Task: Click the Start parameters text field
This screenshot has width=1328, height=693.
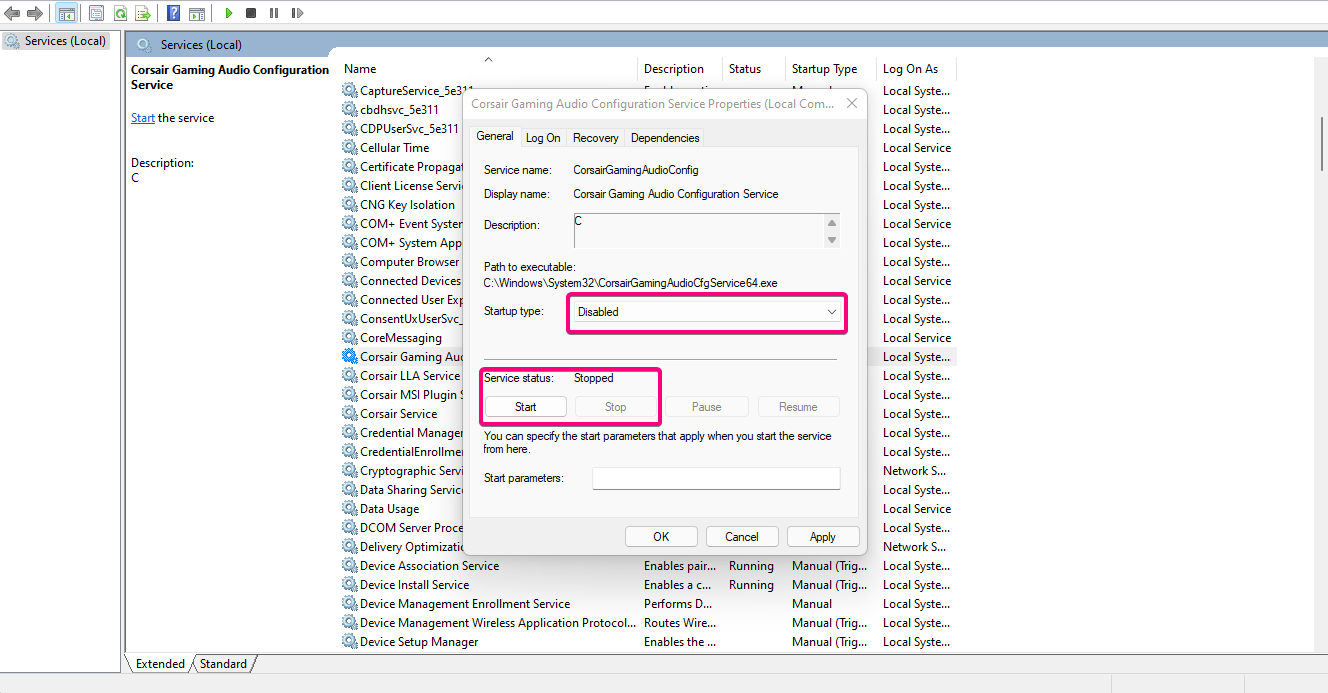Action: (715, 478)
